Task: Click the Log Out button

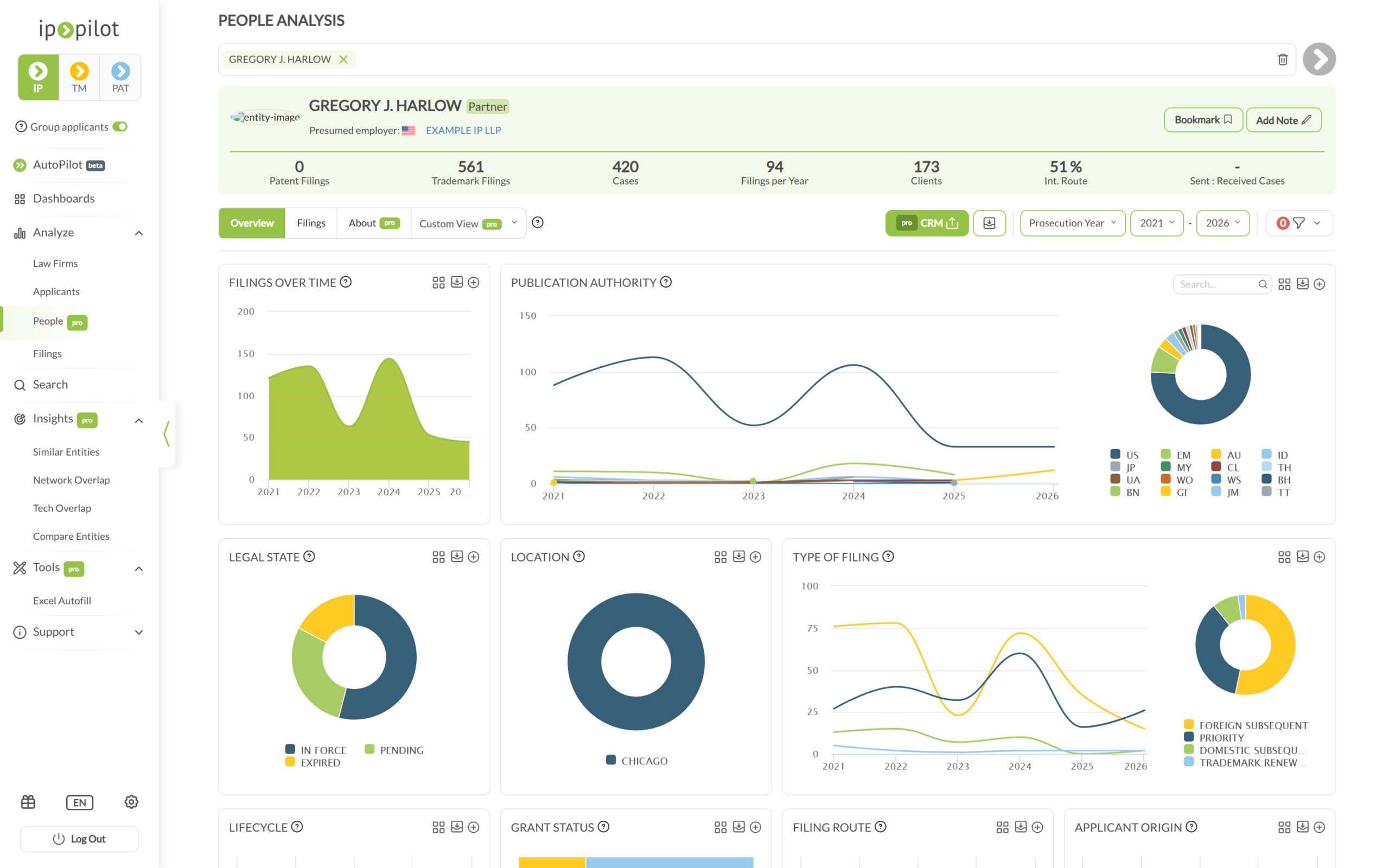Action: tap(79, 839)
